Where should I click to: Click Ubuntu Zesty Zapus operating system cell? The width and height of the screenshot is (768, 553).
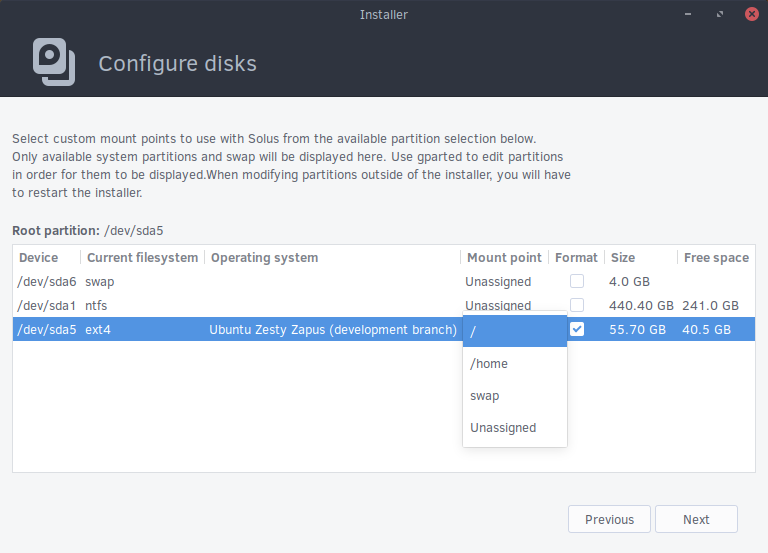point(333,330)
